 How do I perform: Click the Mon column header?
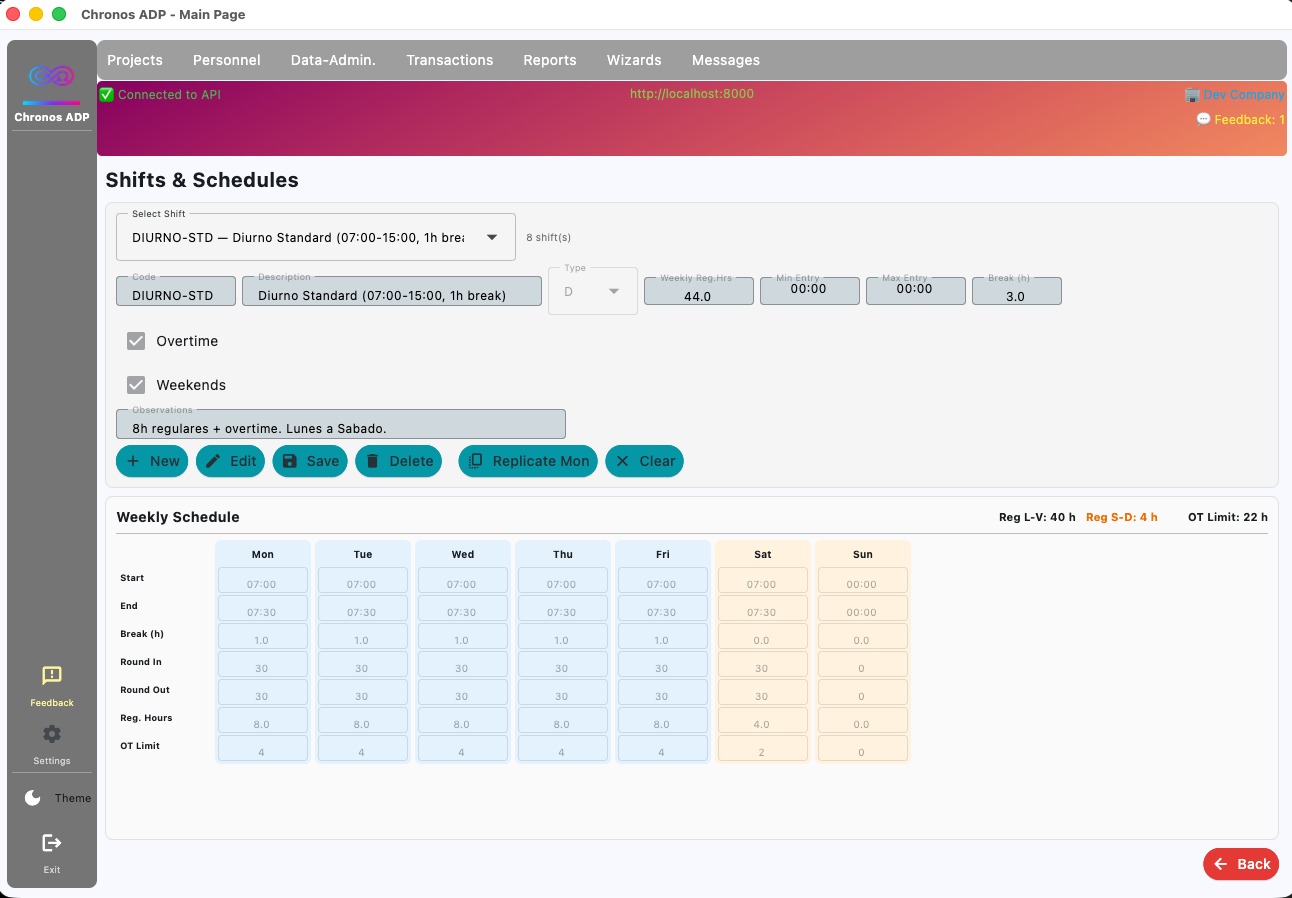(263, 554)
